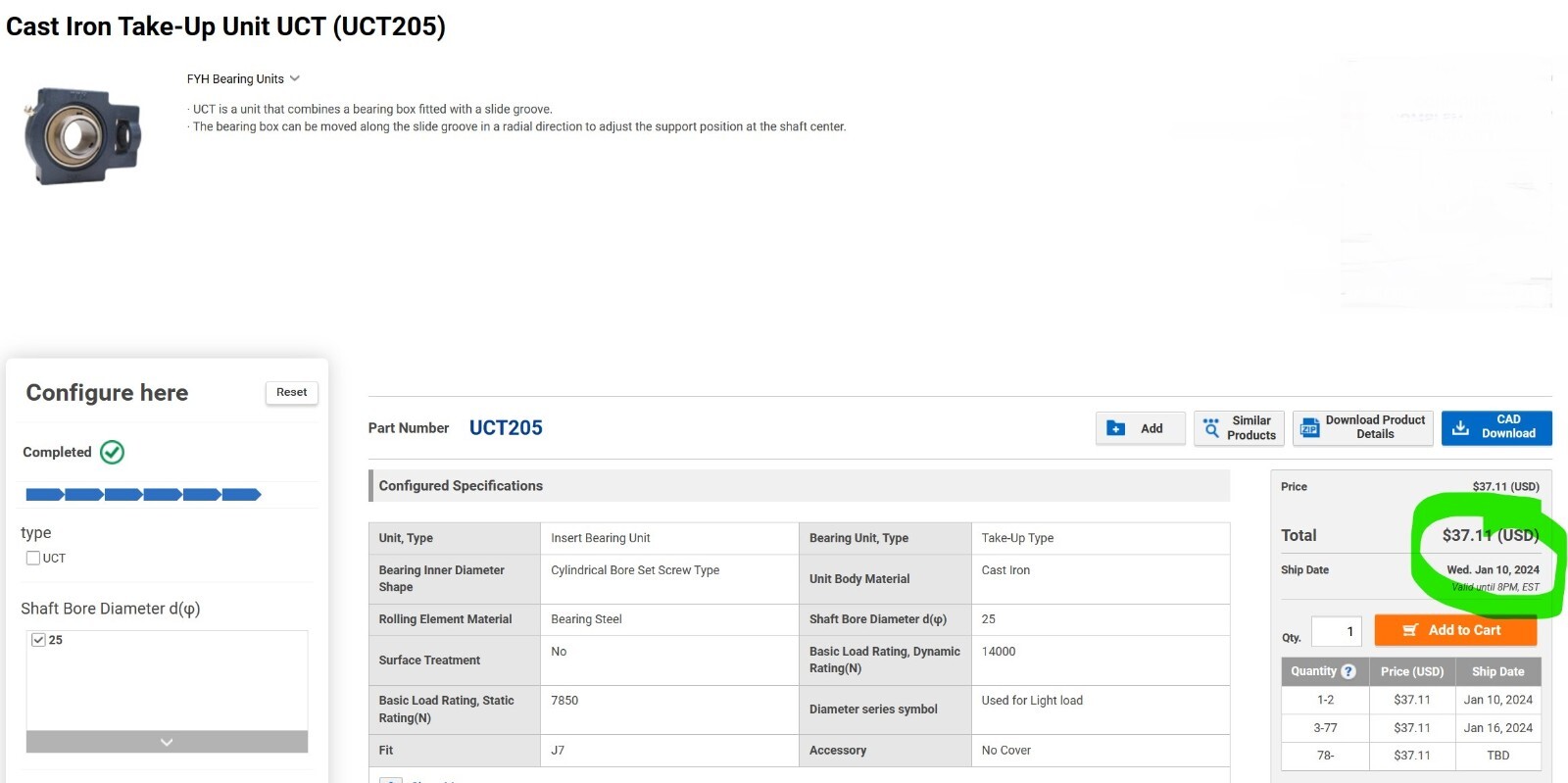Check the UCT type checkbox
Image resolution: width=1568 pixels, height=783 pixels.
(33, 558)
